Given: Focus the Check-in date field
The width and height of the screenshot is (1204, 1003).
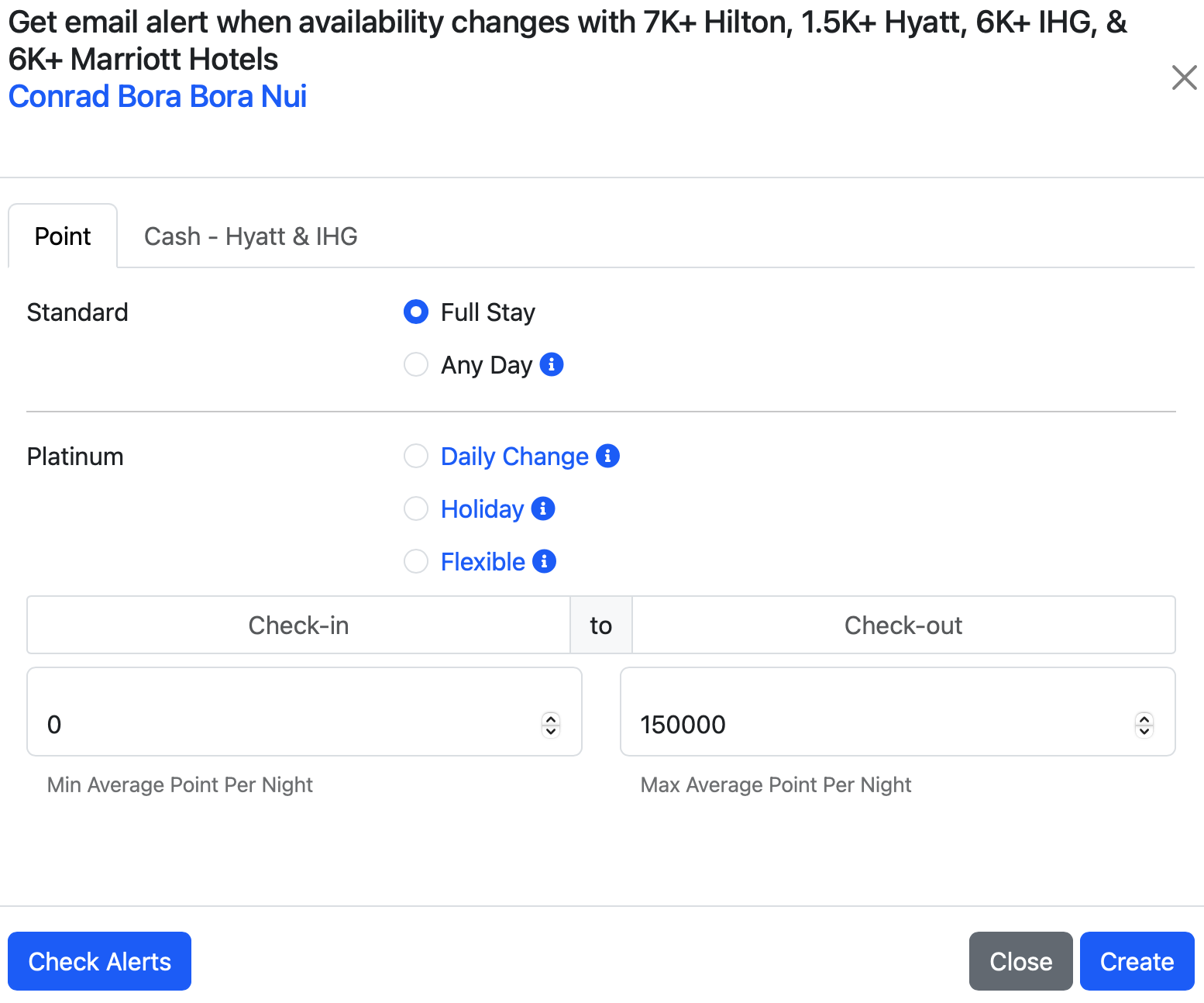Looking at the screenshot, I should pyautogui.click(x=298, y=625).
